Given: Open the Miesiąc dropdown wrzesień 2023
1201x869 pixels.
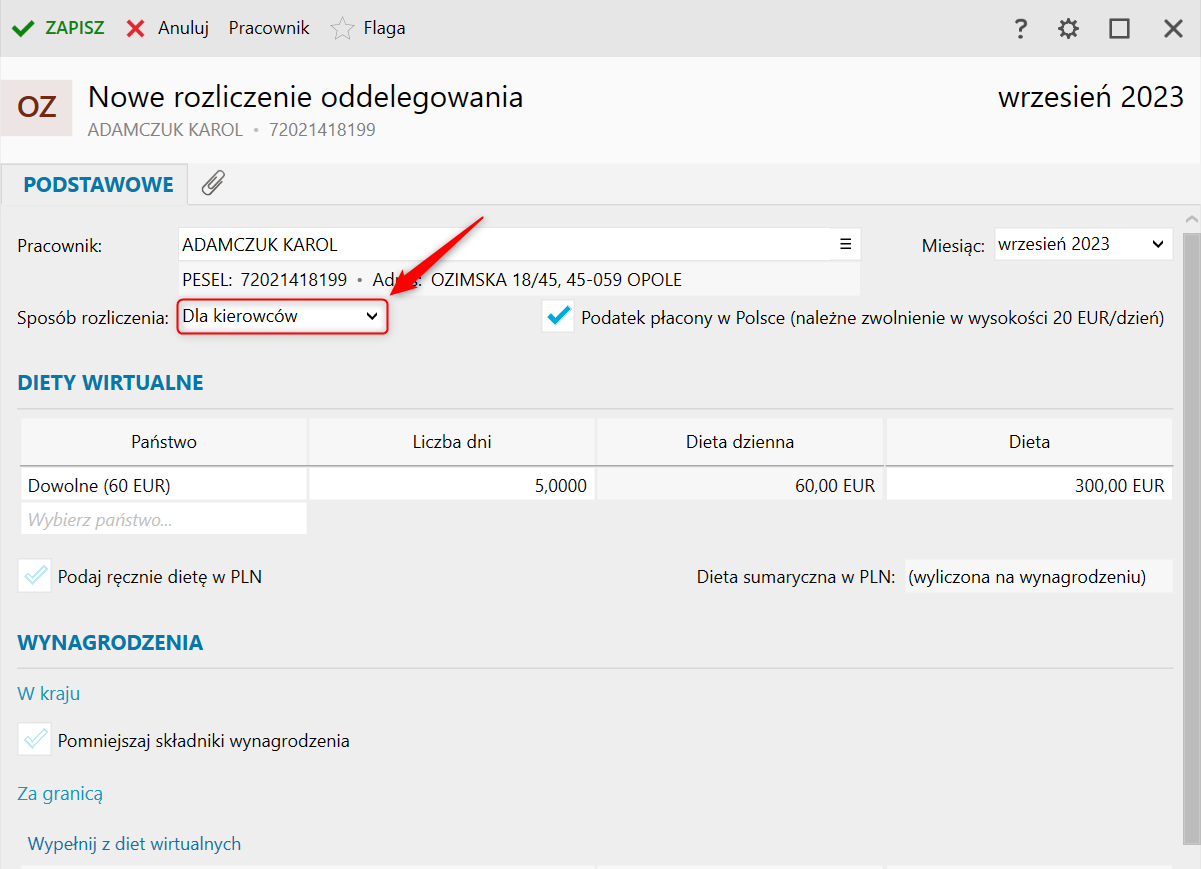Looking at the screenshot, I should click(x=1083, y=244).
